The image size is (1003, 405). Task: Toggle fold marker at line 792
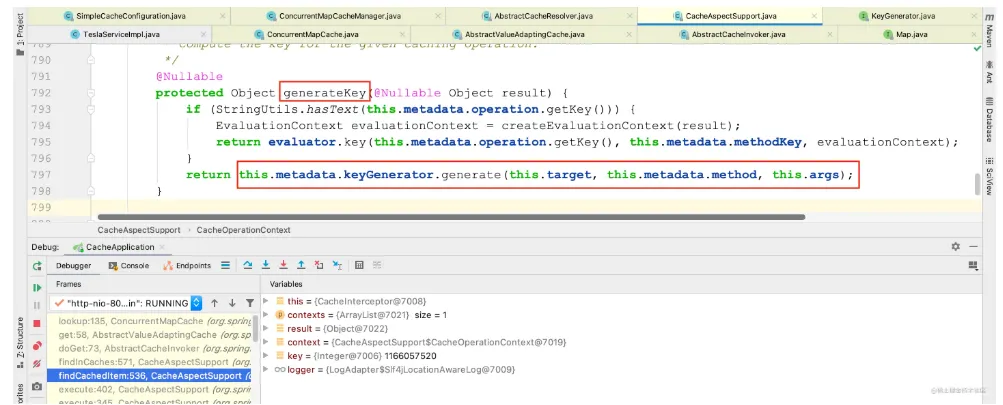point(91,93)
